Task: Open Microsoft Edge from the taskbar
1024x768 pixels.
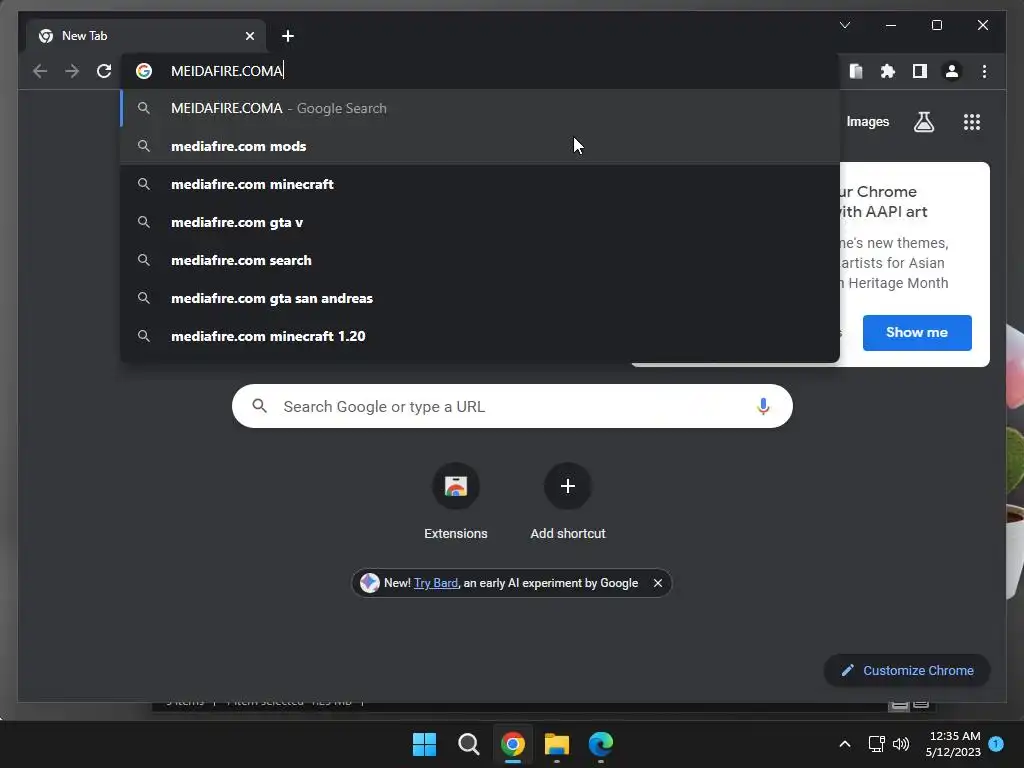Action: tap(601, 744)
